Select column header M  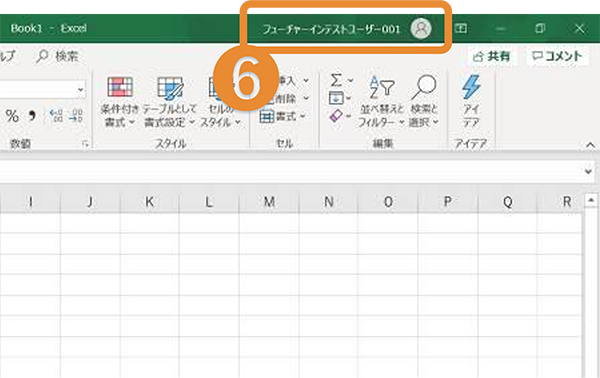coord(269,202)
